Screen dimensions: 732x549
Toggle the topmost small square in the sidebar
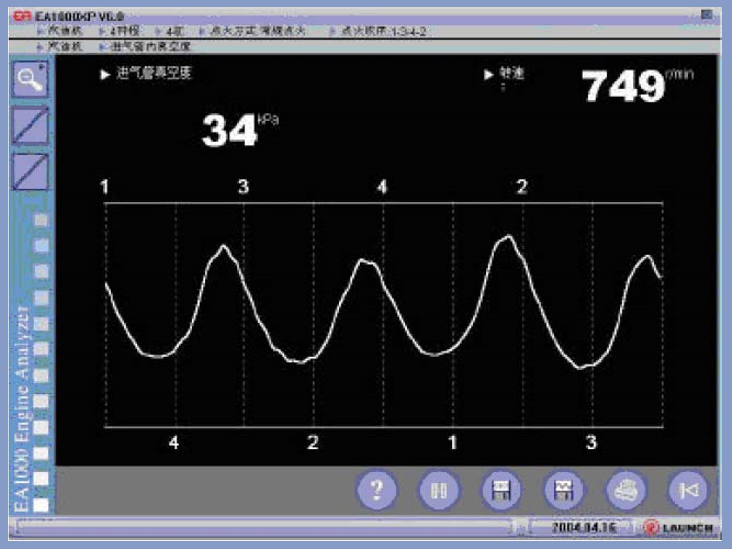coord(42,219)
